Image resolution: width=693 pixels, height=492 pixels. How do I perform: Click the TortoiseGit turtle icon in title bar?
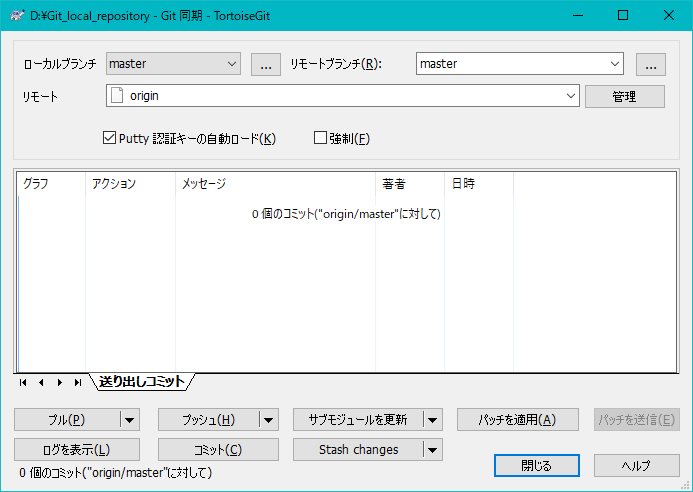(x=17, y=16)
